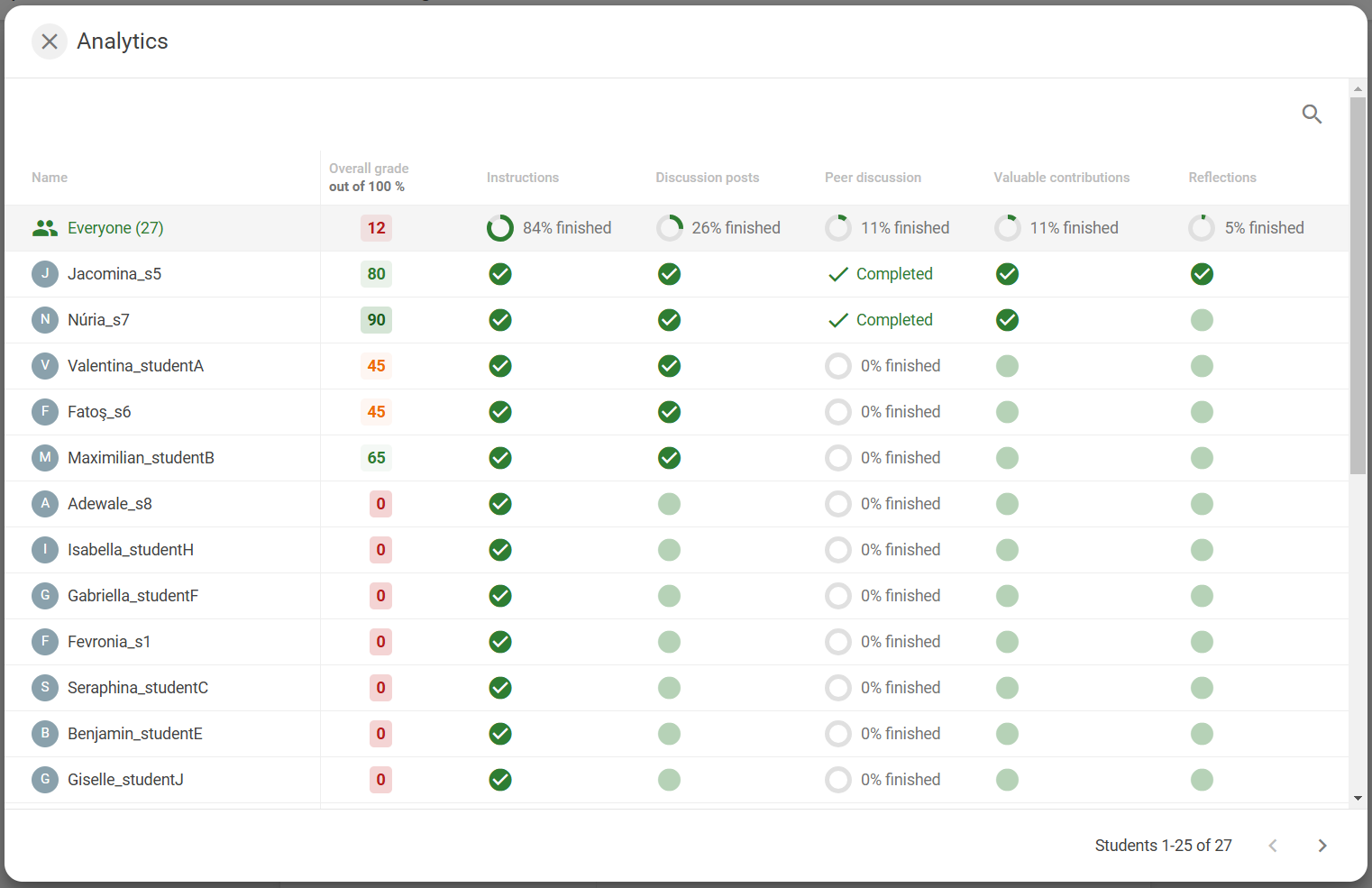This screenshot has height=888, width=1372.
Task: Click Giselle_studentJ's avatar icon
Action: coord(45,780)
